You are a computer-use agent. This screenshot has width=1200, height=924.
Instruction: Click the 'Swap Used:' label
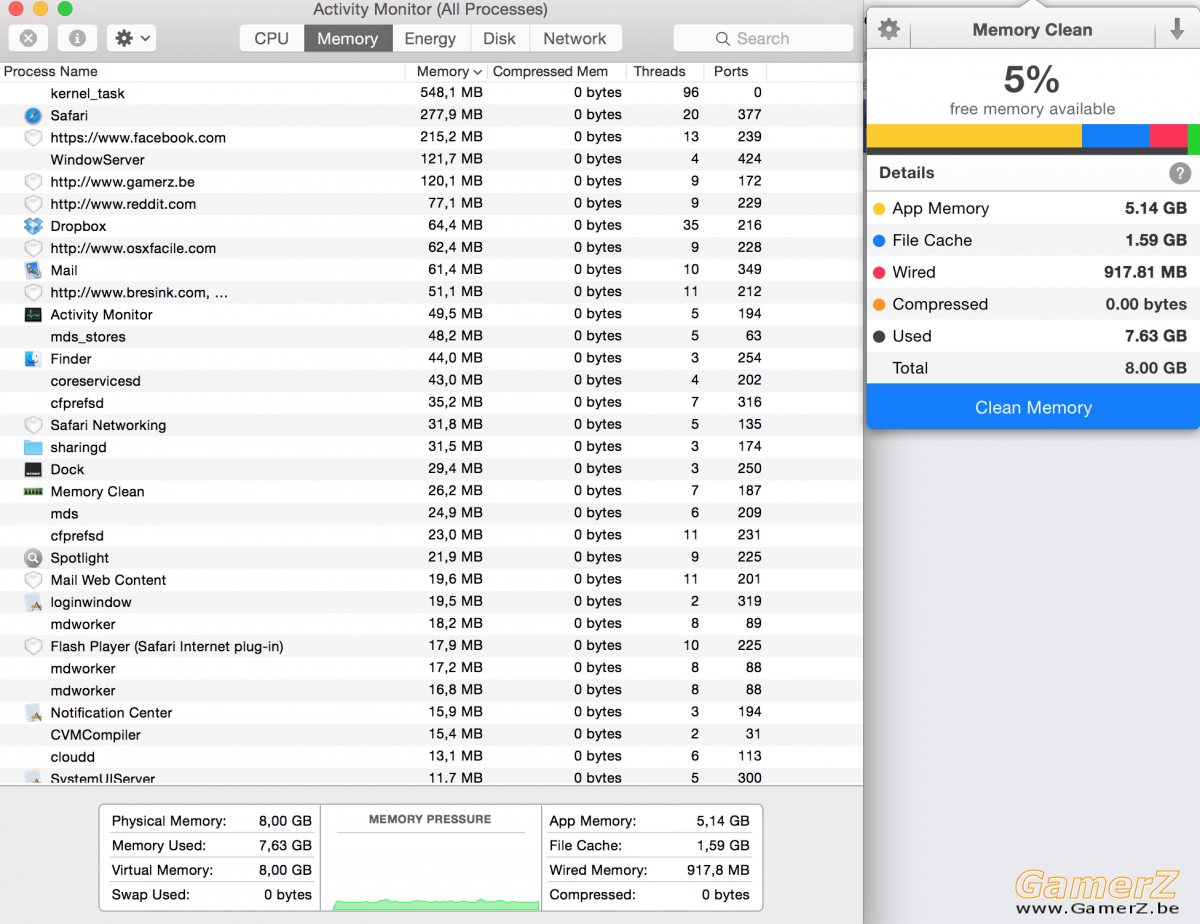[150, 895]
